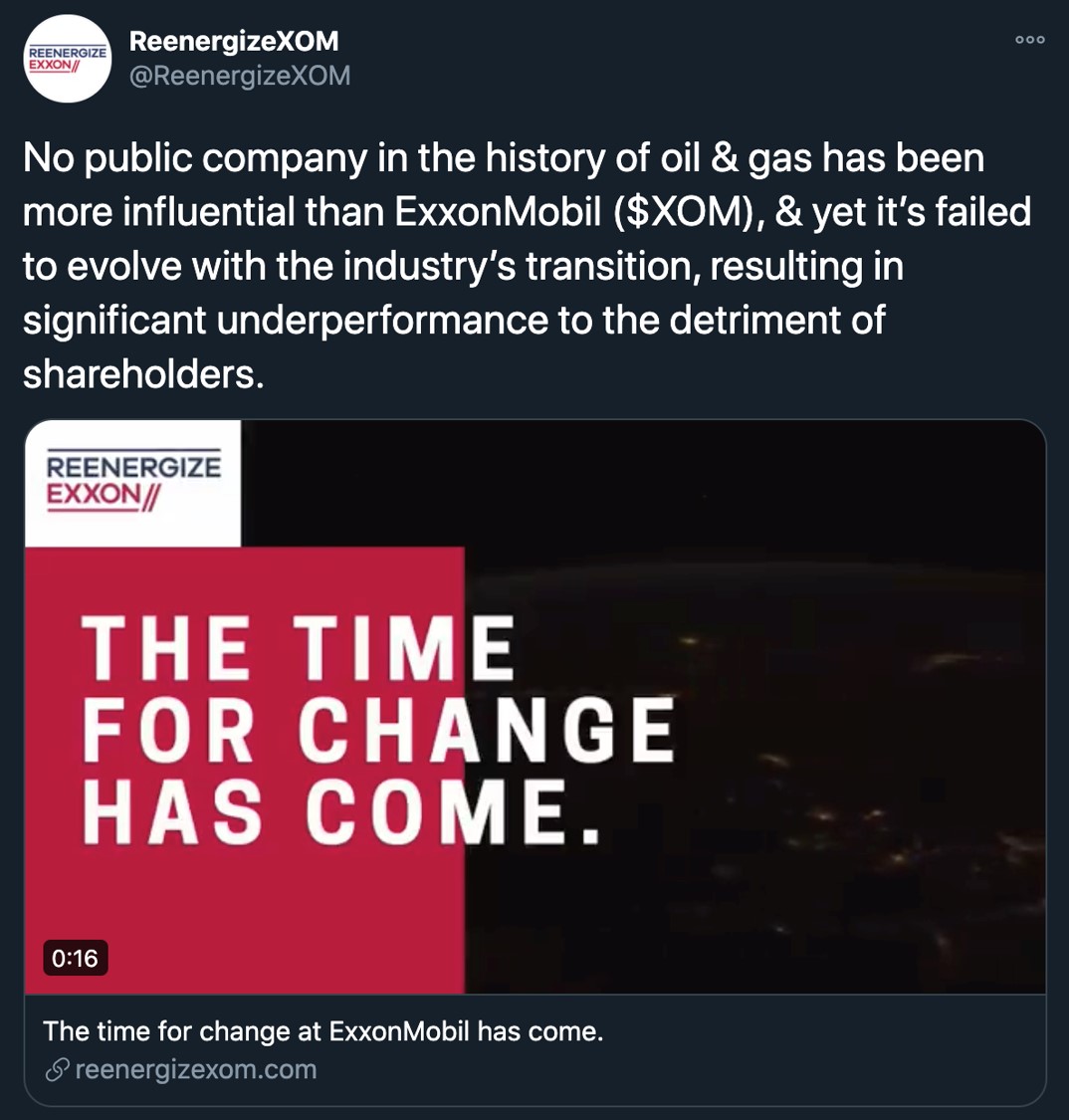Screen dimensions: 1069x1120
Task: Visit the reenergizexom.com link
Action: pyautogui.click(x=195, y=1070)
